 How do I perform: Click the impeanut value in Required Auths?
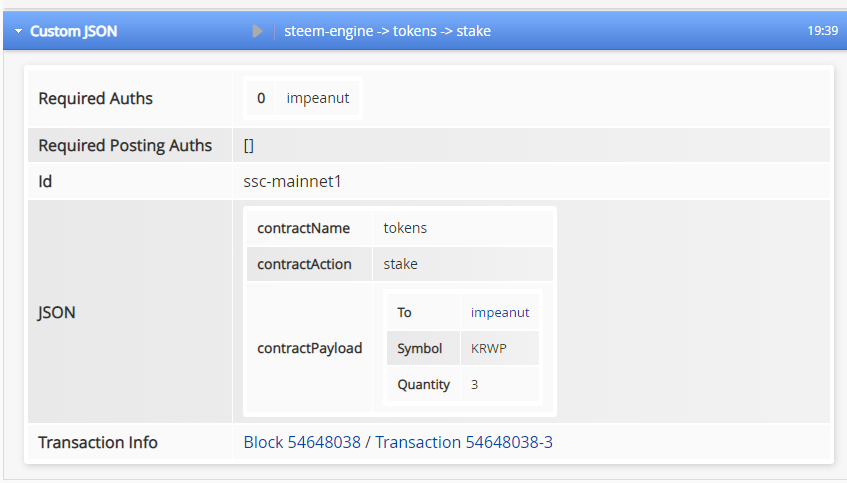318,98
